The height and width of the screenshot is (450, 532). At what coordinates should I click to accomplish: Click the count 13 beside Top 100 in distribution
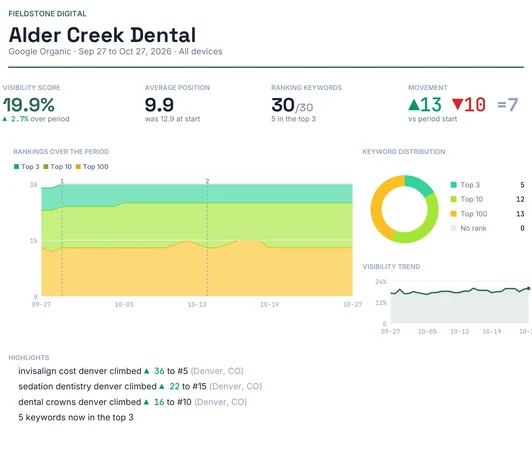pos(520,214)
